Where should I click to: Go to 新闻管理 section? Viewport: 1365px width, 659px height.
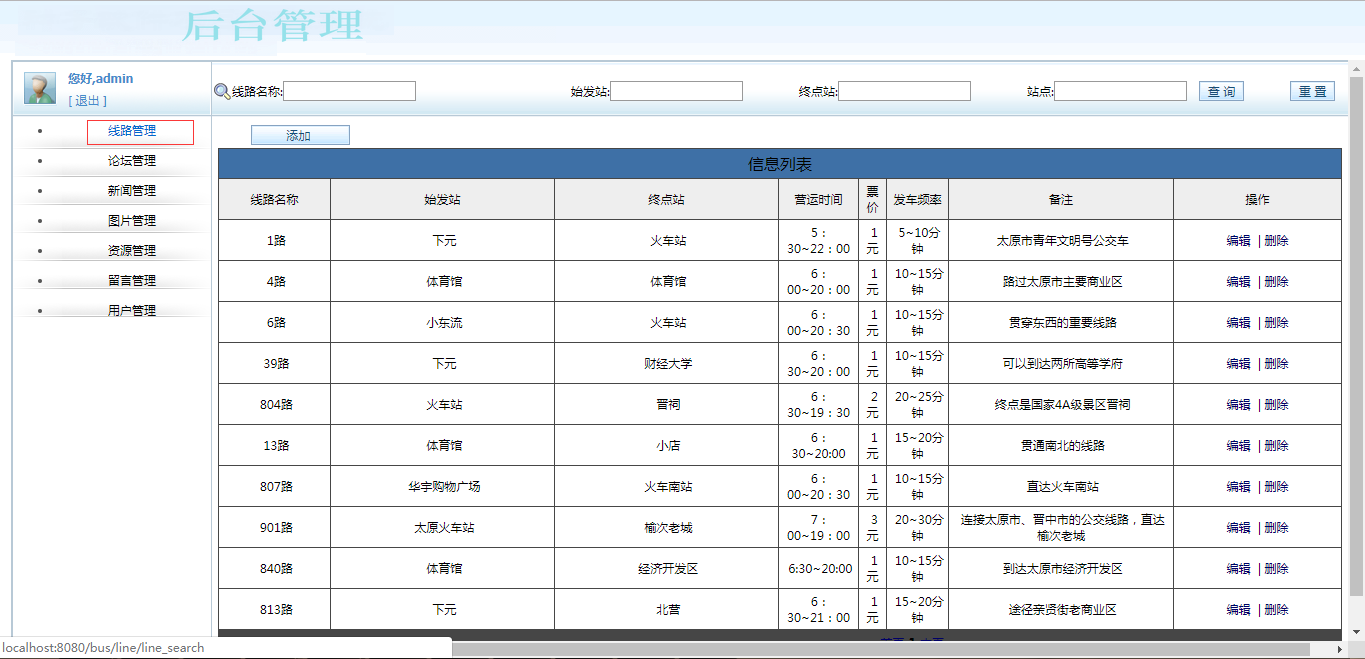coord(132,191)
